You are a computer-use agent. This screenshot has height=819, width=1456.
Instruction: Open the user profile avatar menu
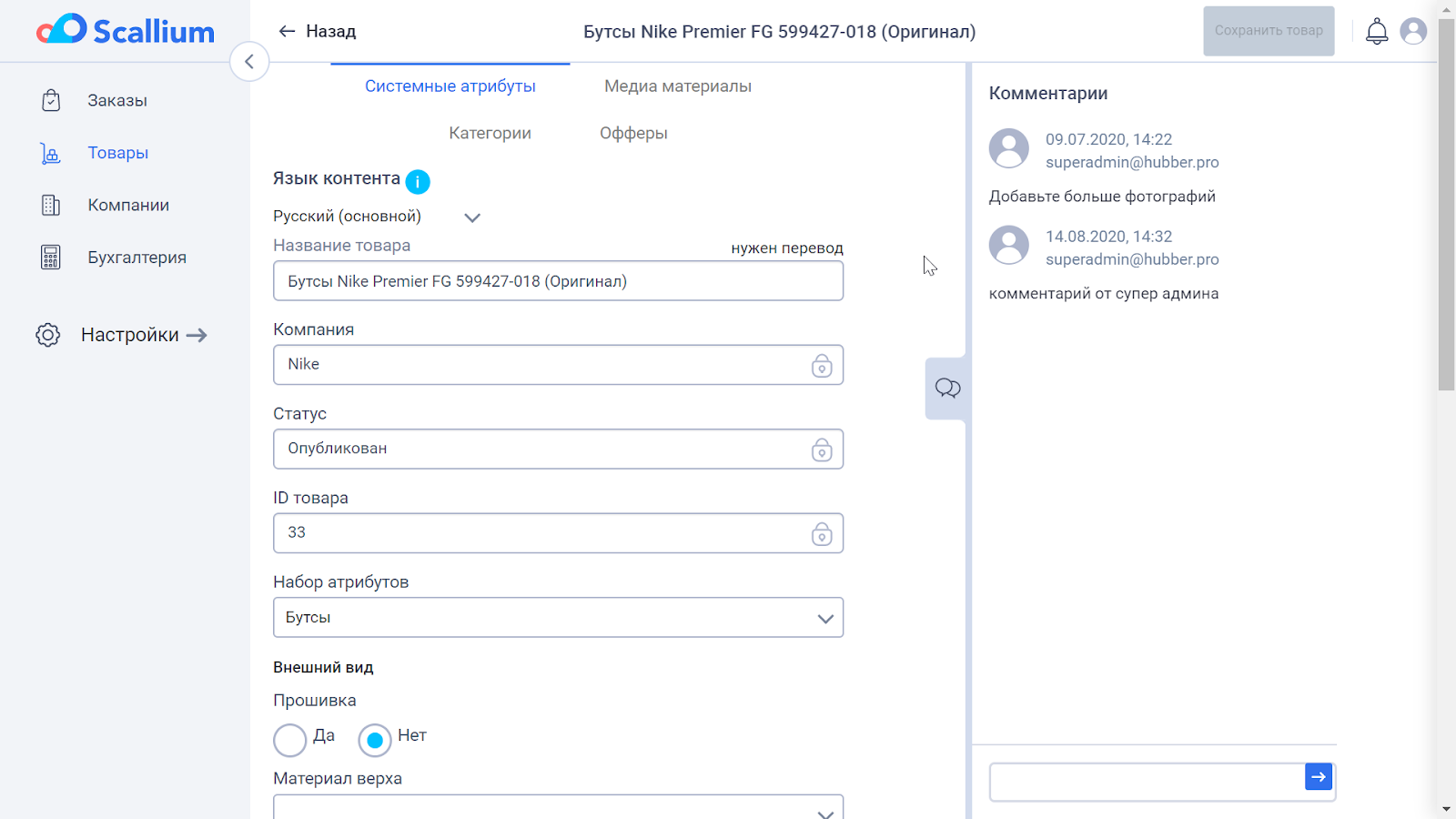(x=1413, y=32)
